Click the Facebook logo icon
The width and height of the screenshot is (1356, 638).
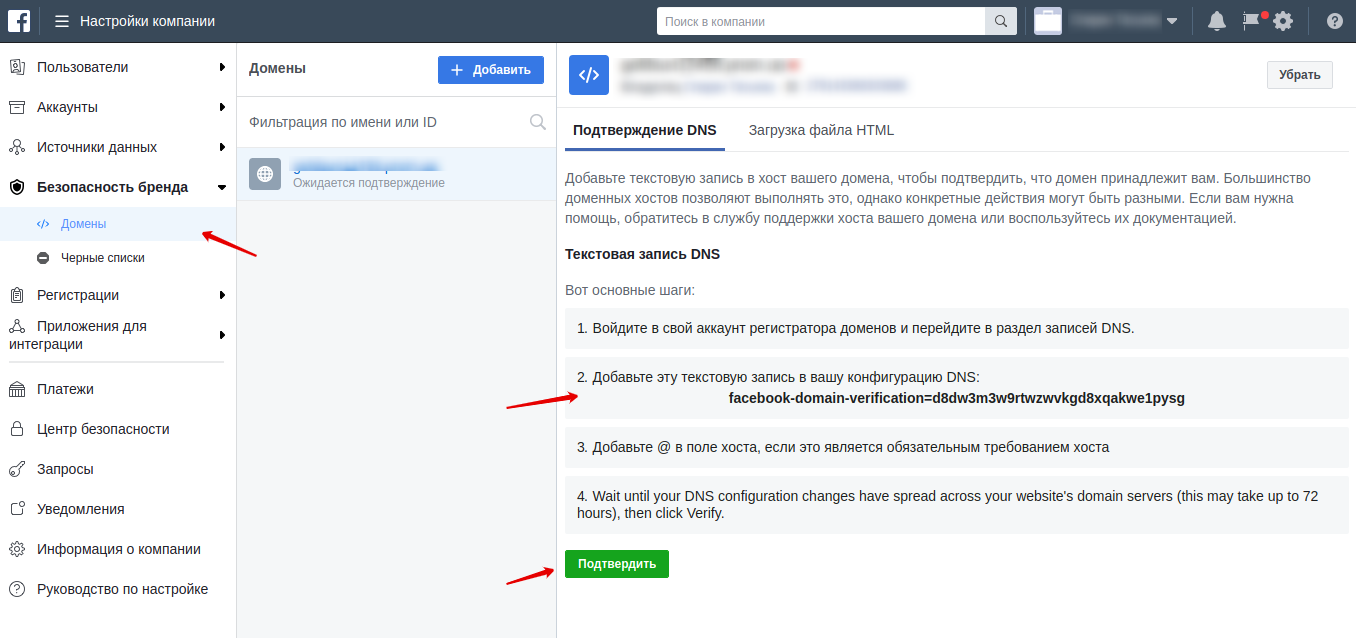[x=17, y=21]
